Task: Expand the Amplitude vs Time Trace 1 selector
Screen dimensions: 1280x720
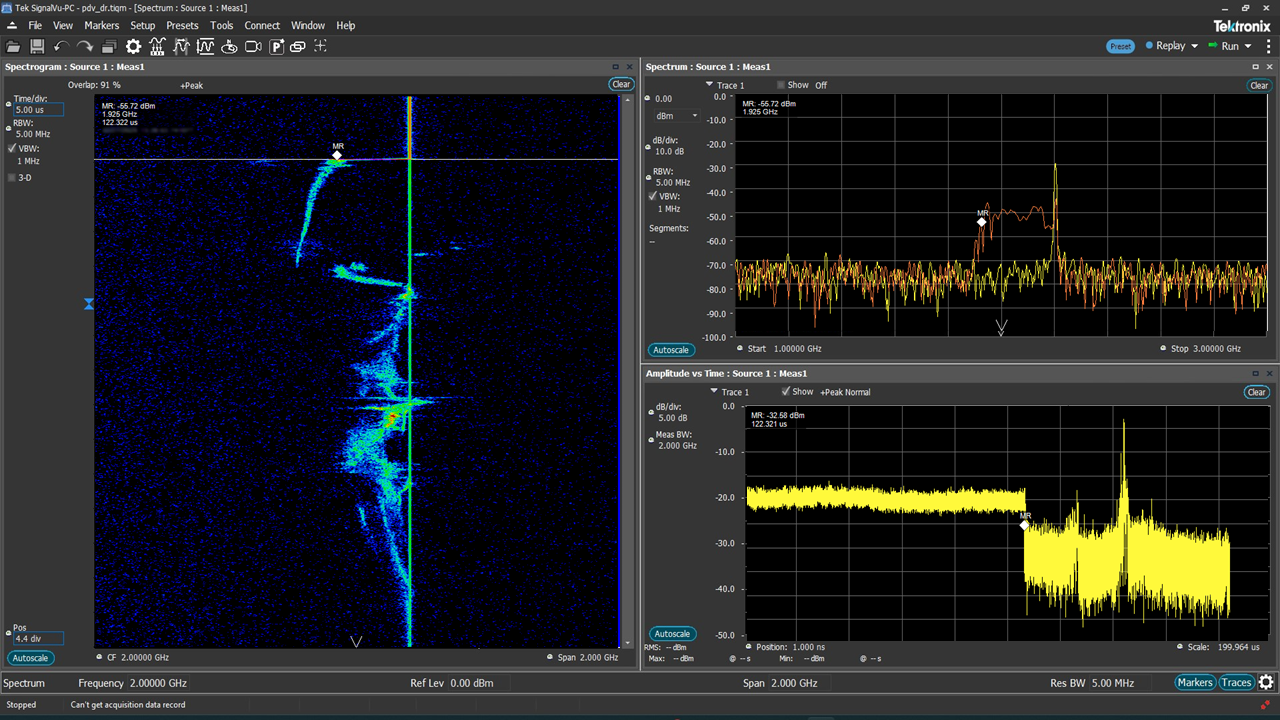Action: click(x=714, y=392)
